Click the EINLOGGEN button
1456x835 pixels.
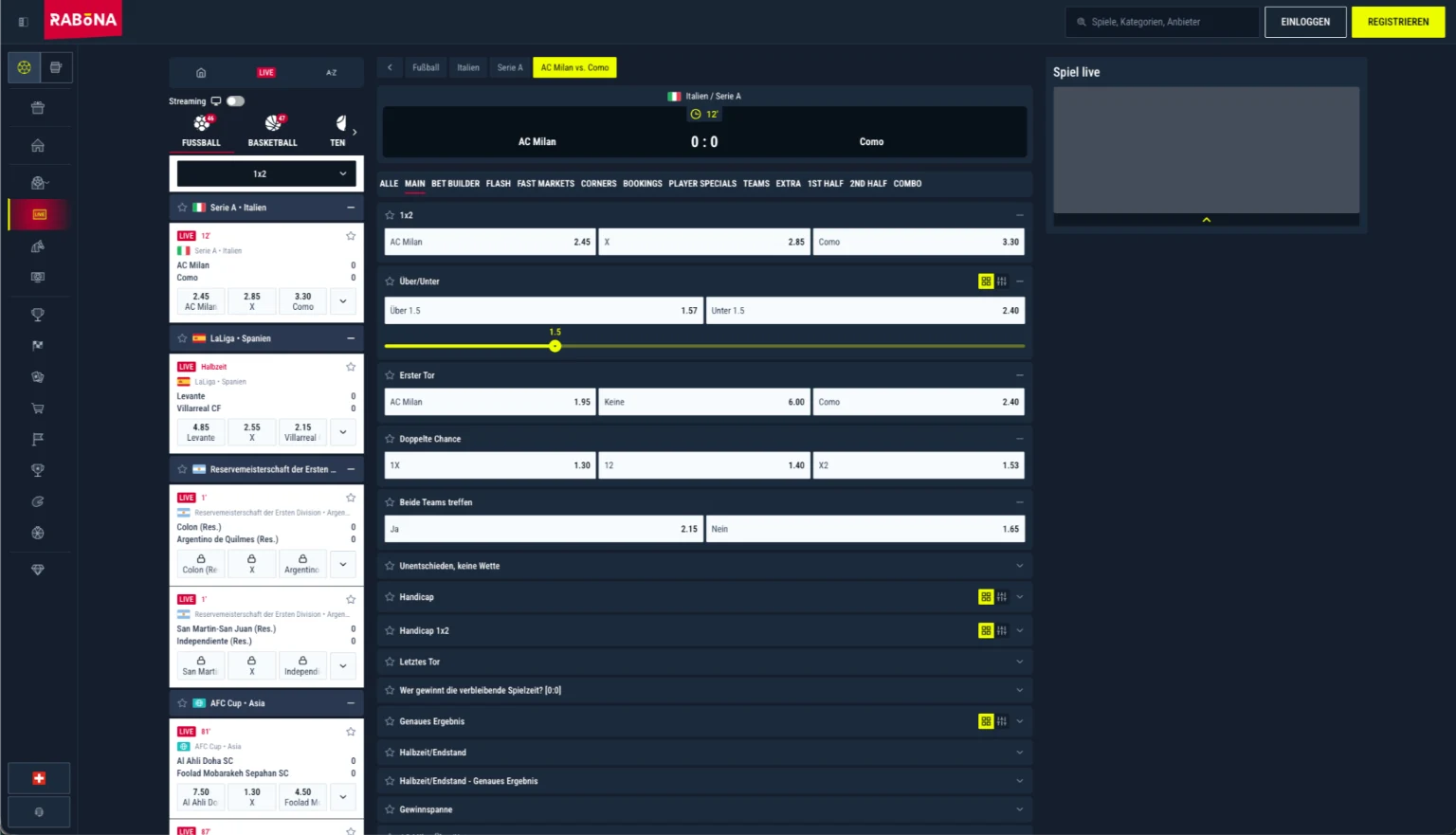[1304, 22]
